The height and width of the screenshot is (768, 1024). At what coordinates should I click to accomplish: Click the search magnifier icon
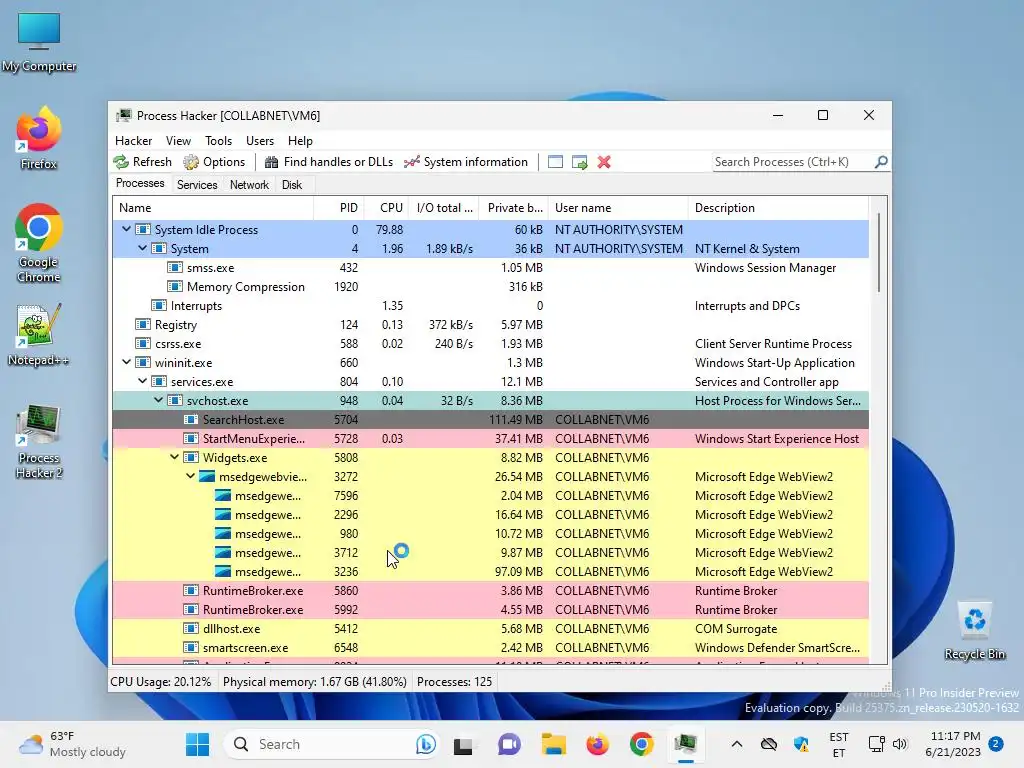(x=881, y=161)
